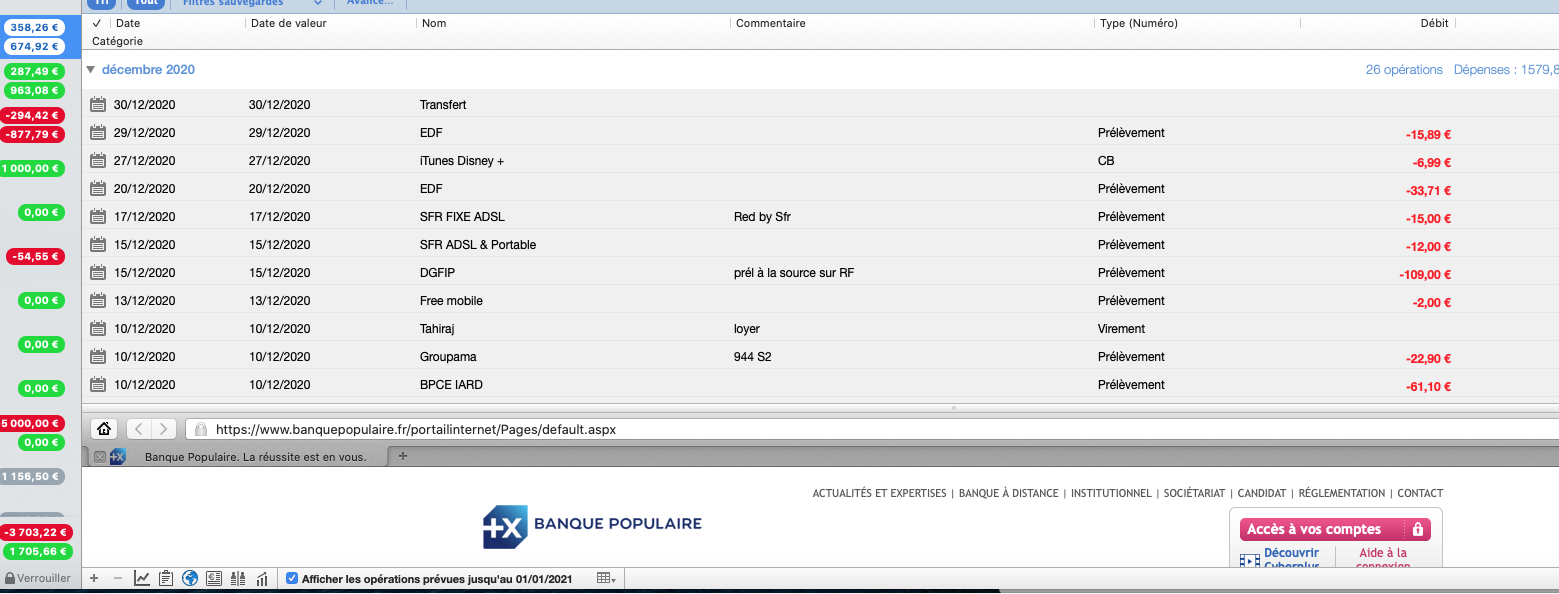Go back in the embedded browser

click(139, 429)
